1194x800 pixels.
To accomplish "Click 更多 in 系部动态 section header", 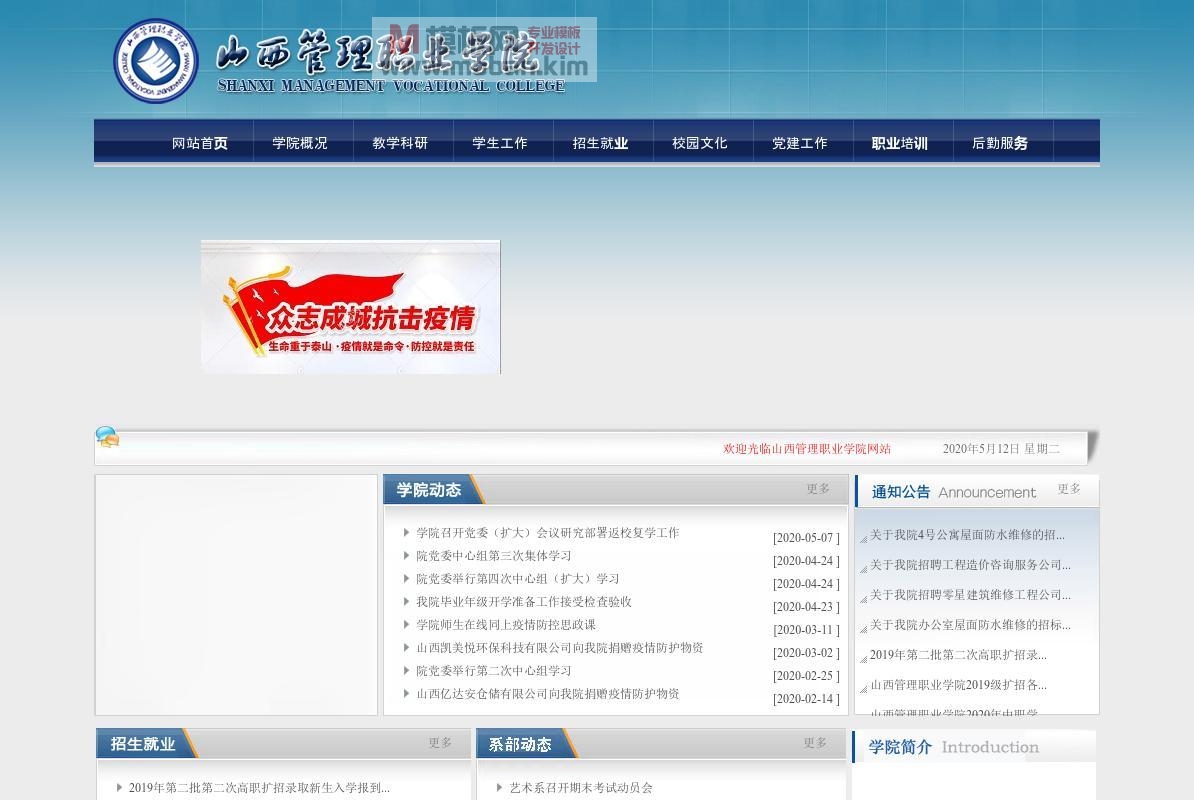I will [815, 742].
